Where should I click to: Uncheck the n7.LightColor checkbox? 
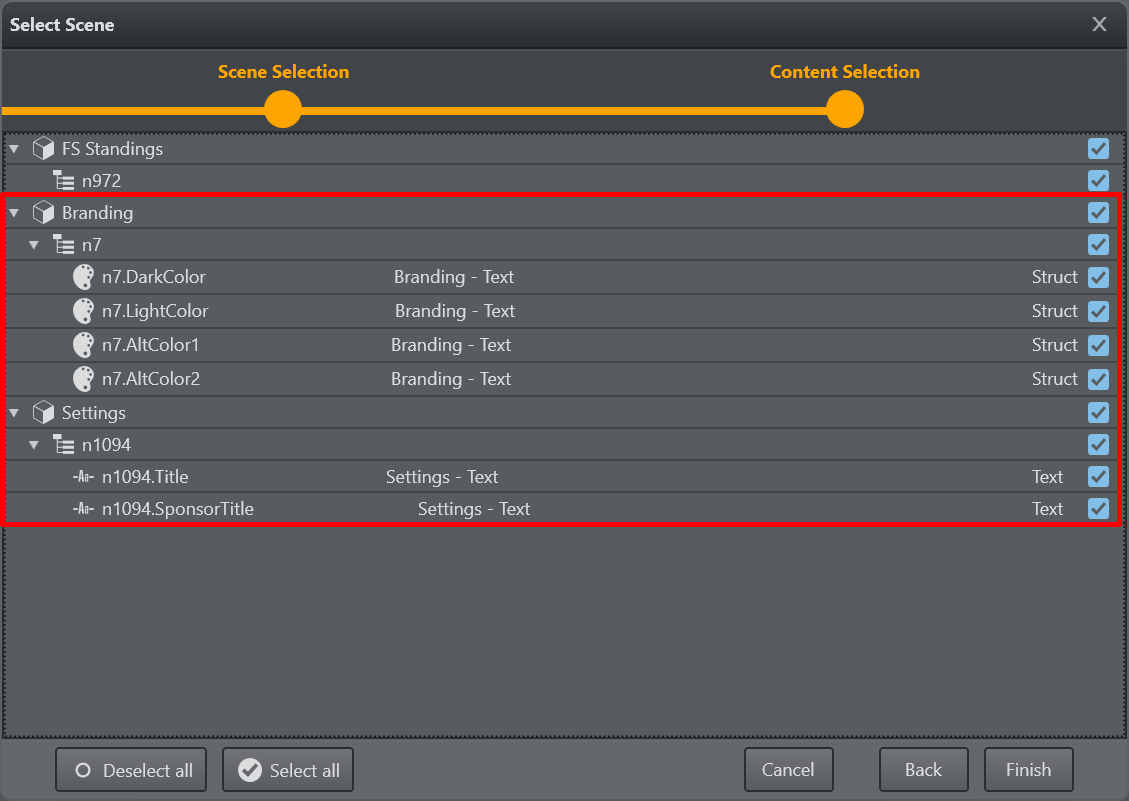(x=1098, y=311)
